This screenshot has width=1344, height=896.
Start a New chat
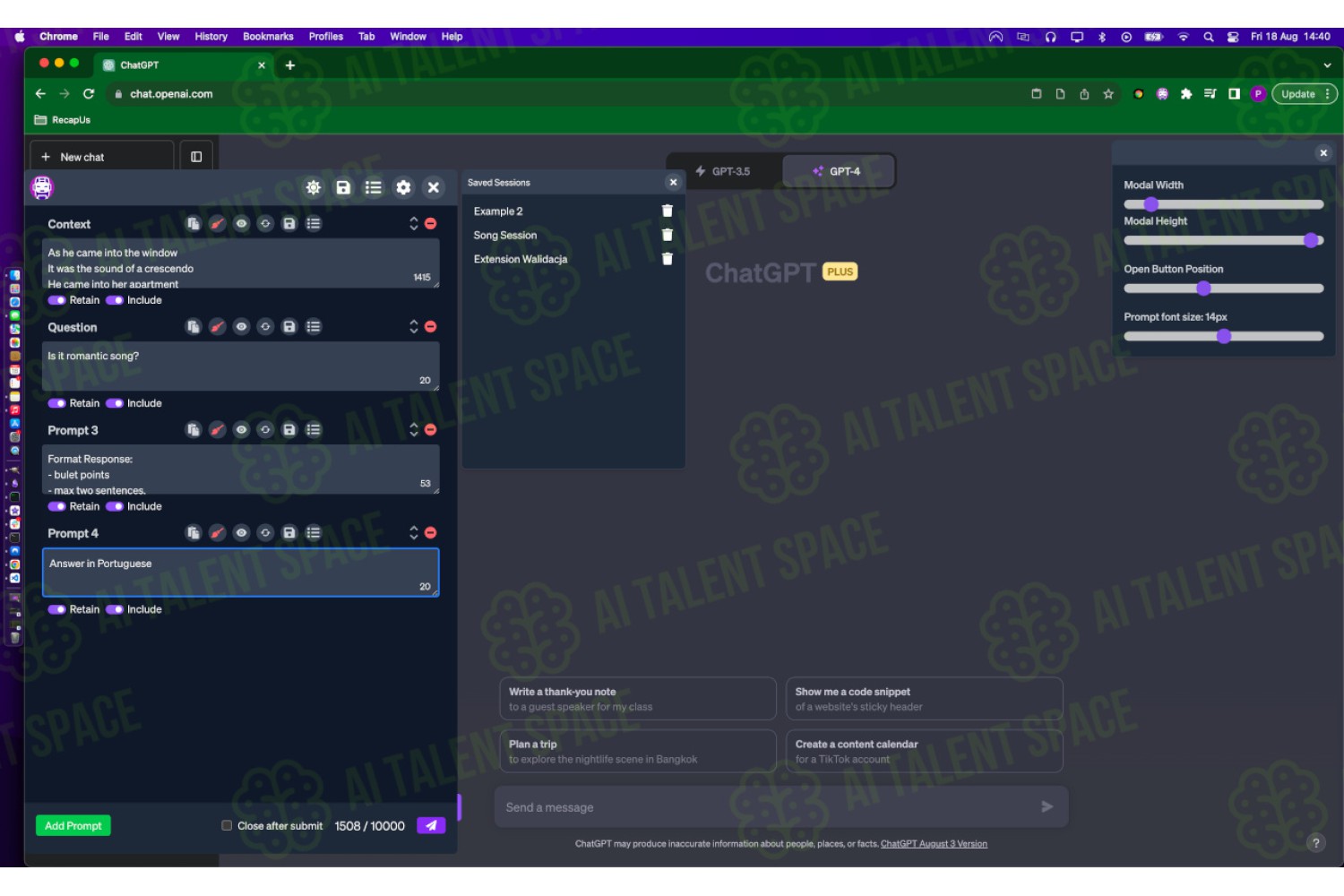pyautogui.click(x=101, y=157)
